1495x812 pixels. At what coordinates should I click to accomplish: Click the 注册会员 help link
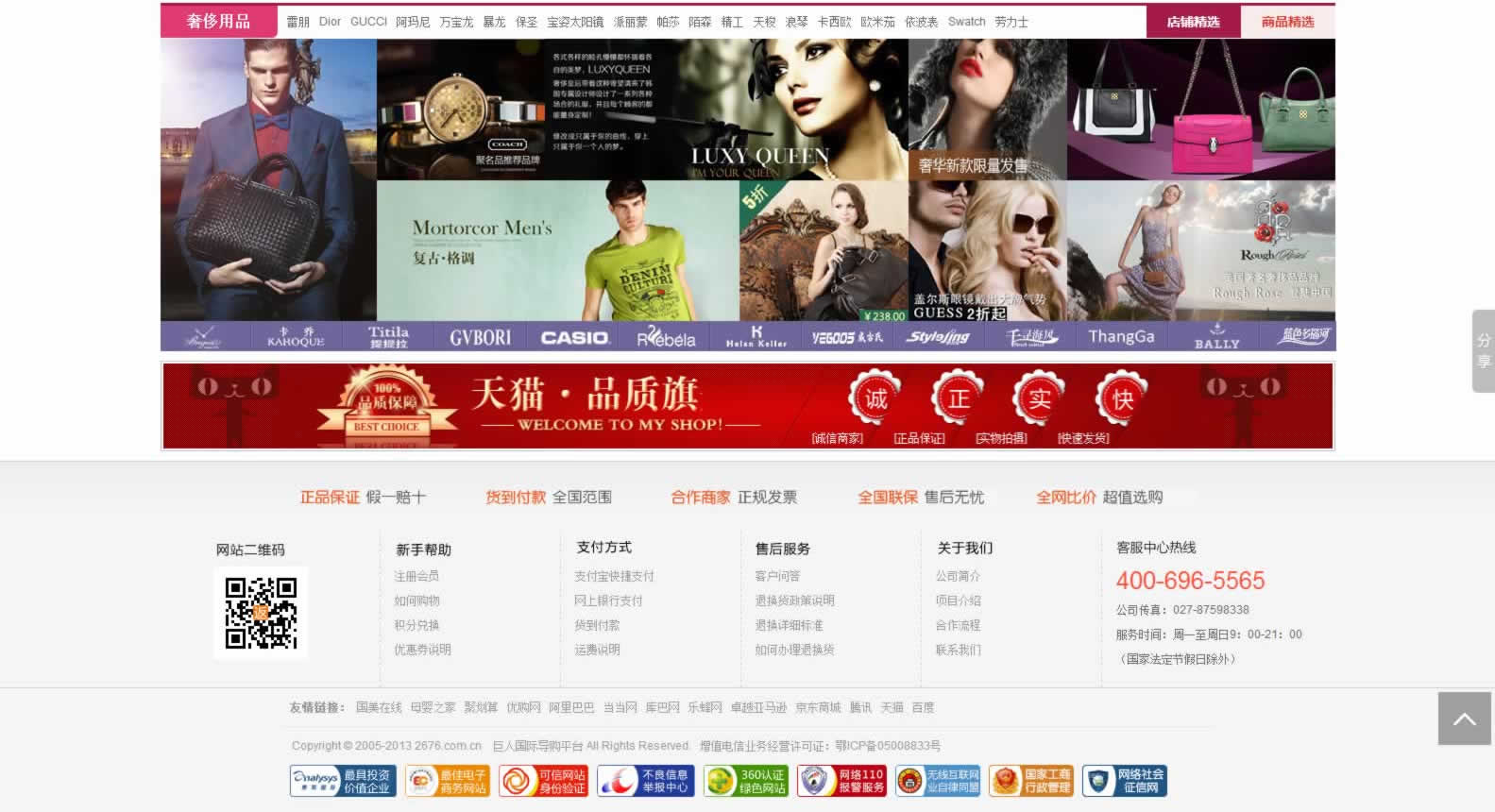click(x=416, y=576)
